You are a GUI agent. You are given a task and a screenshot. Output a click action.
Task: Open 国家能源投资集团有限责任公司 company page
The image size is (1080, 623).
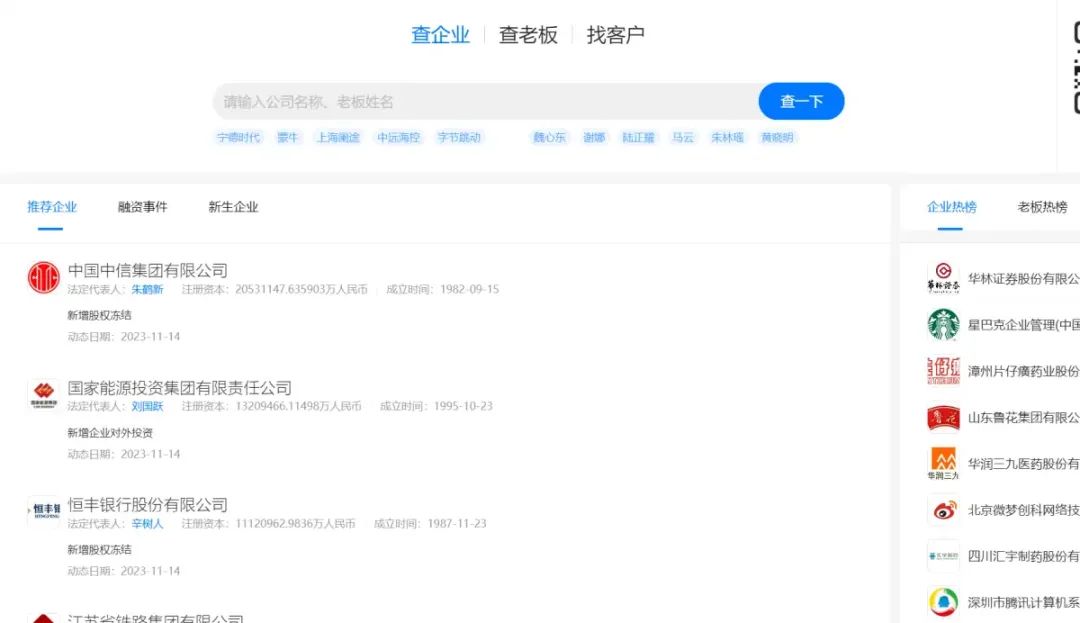tap(180, 388)
